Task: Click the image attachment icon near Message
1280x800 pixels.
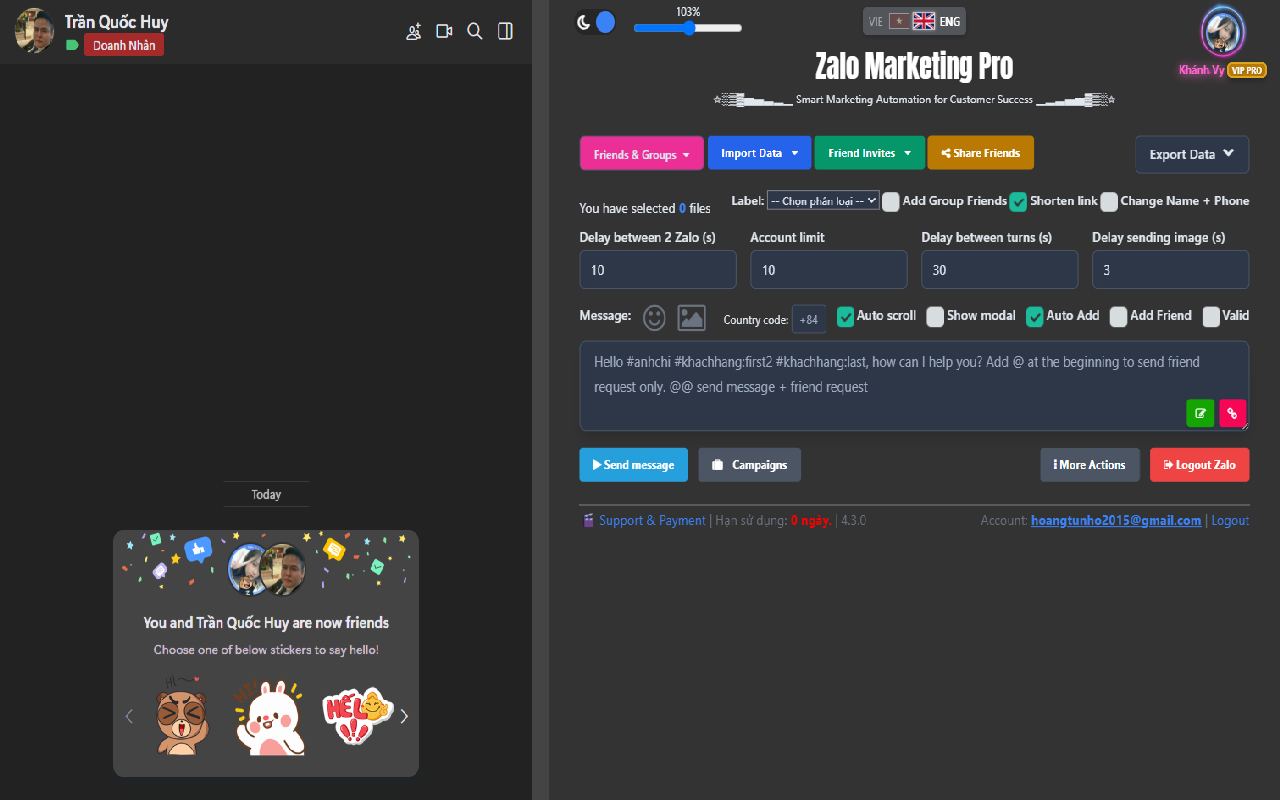Action: click(691, 318)
